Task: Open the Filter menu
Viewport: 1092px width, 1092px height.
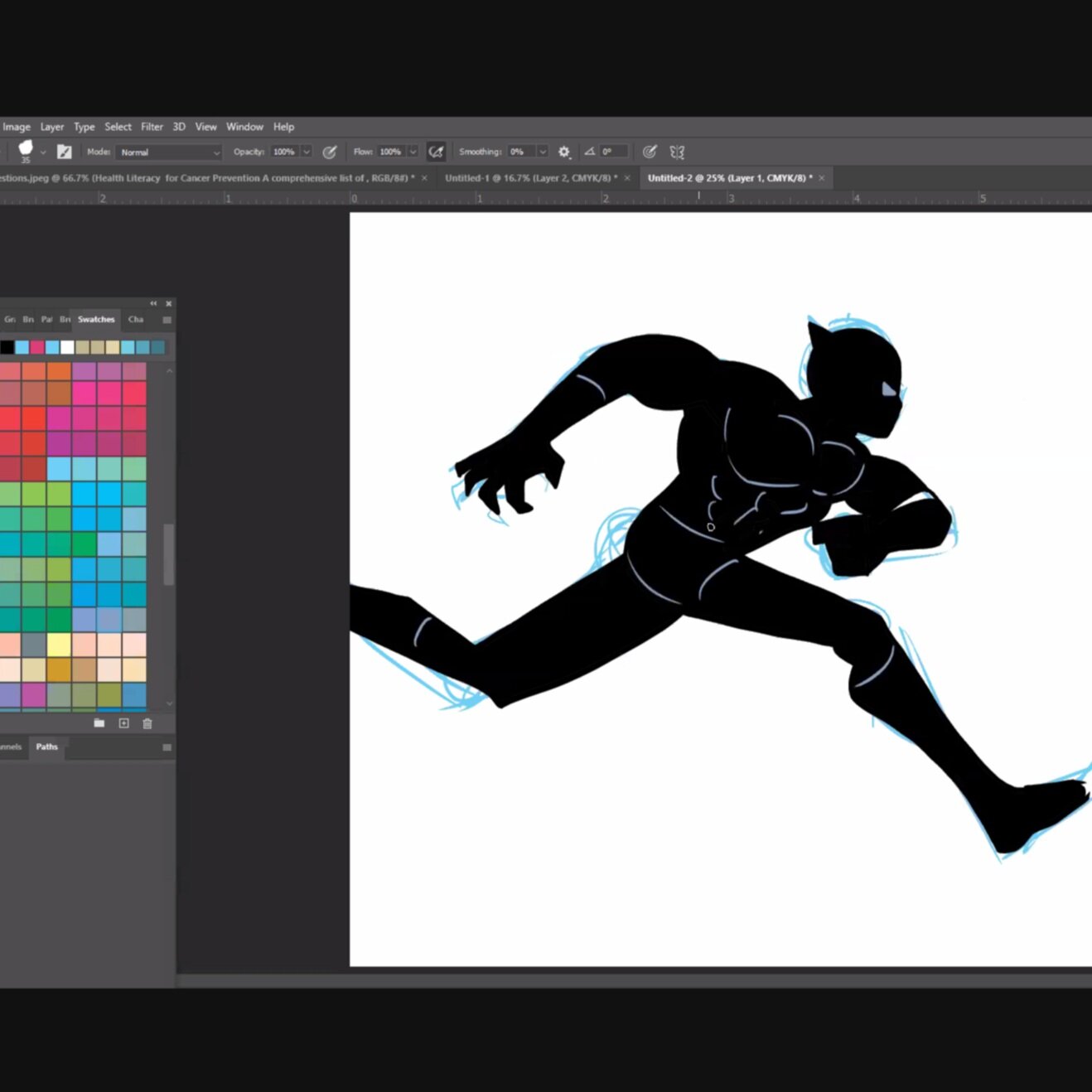Action: click(152, 127)
